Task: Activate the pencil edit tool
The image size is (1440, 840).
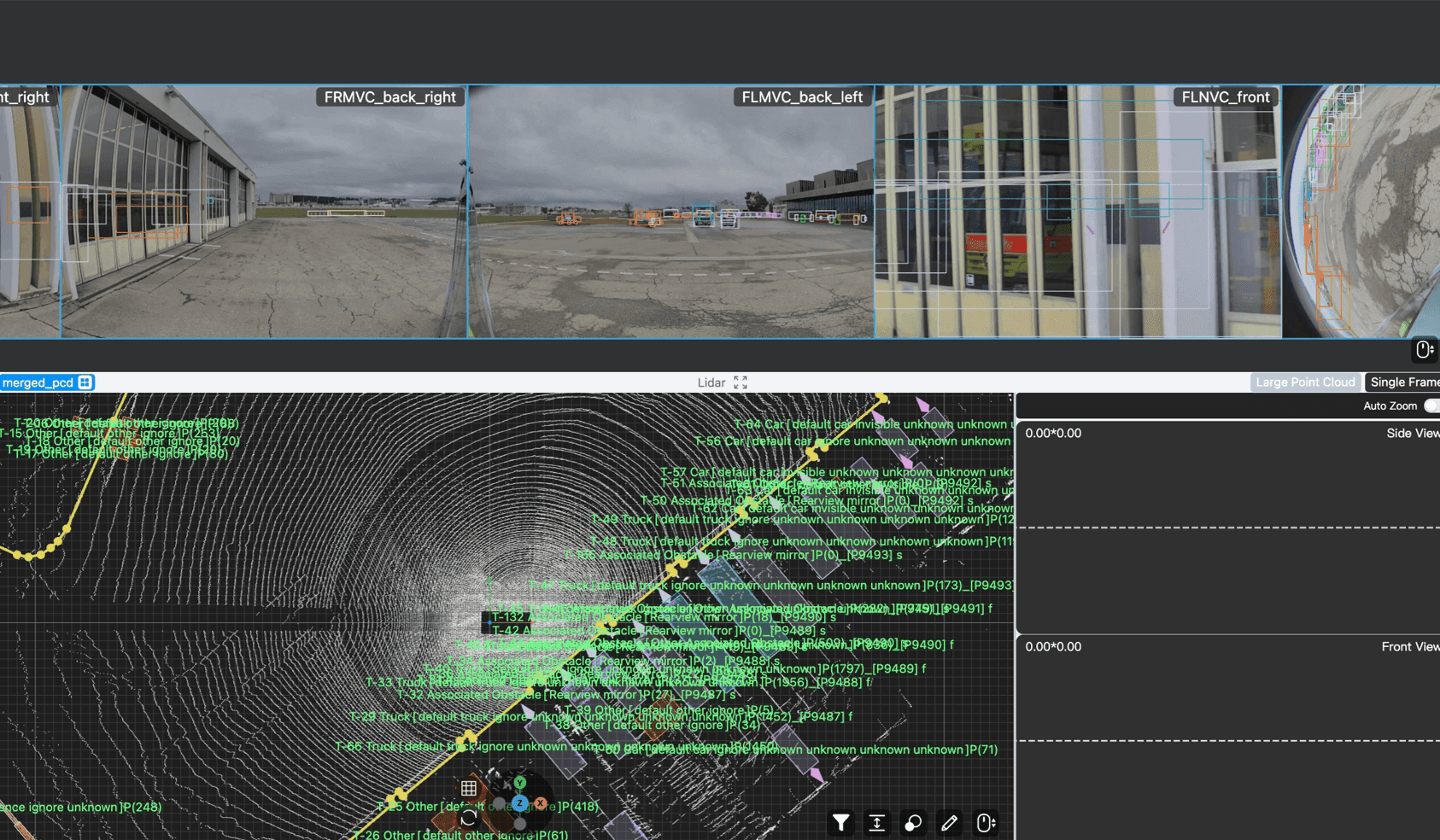Action: pyautogui.click(x=949, y=823)
